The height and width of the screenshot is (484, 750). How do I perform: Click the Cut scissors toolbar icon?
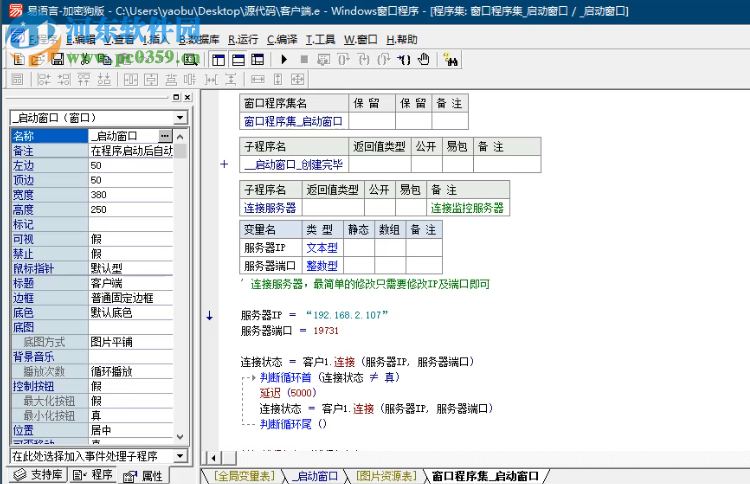click(x=85, y=60)
